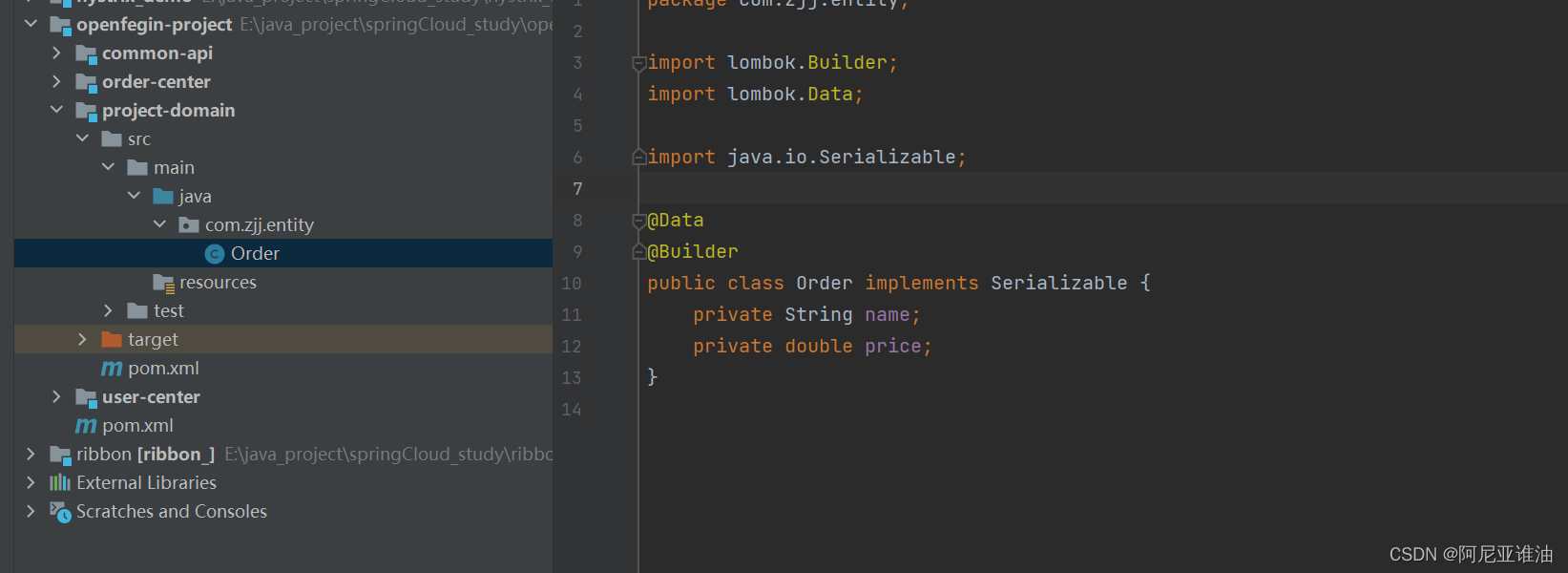Click line number 13 in the gutter

[572, 378]
